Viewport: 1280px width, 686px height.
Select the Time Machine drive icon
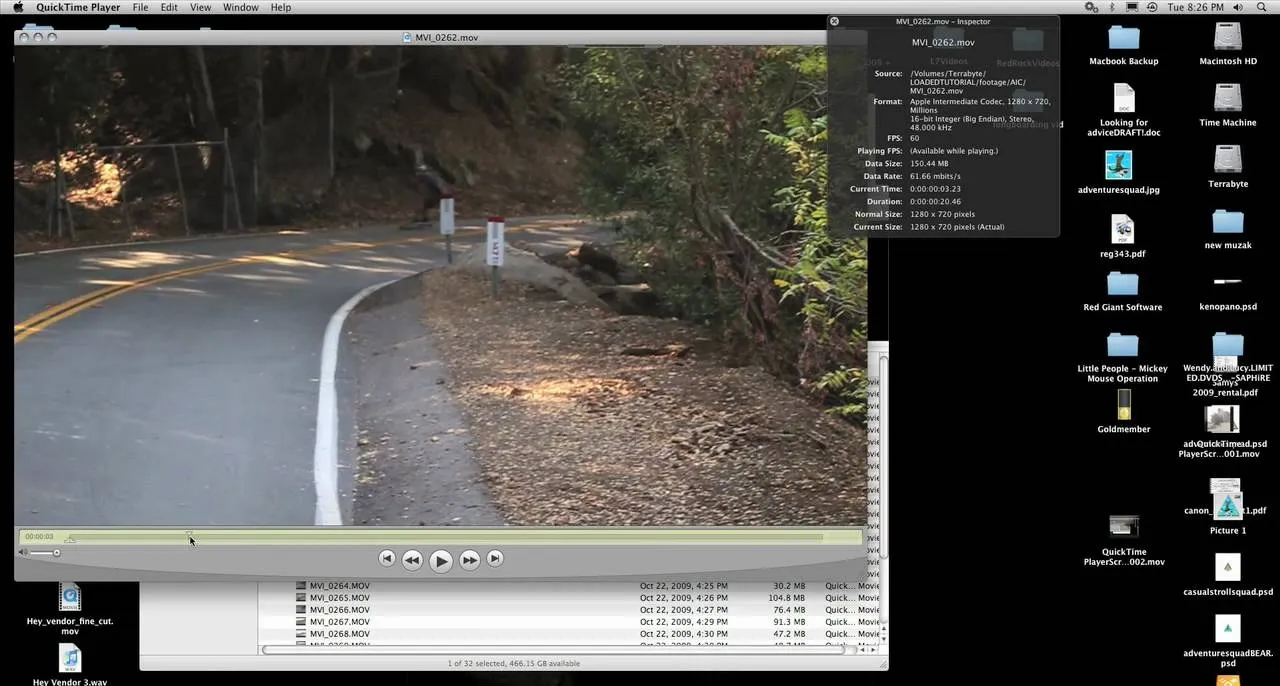[x=1228, y=98]
